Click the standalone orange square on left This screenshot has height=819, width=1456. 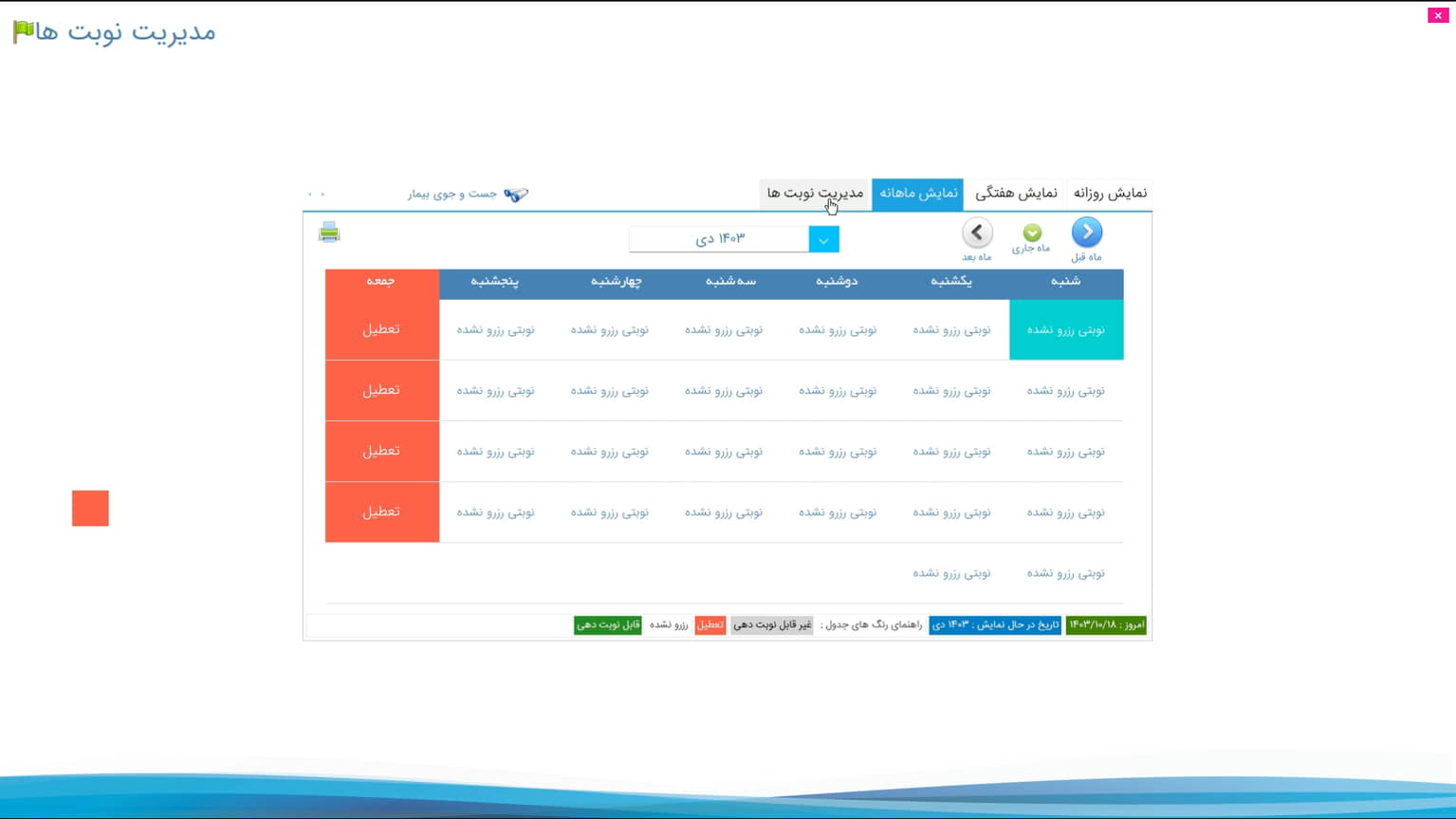click(x=90, y=509)
